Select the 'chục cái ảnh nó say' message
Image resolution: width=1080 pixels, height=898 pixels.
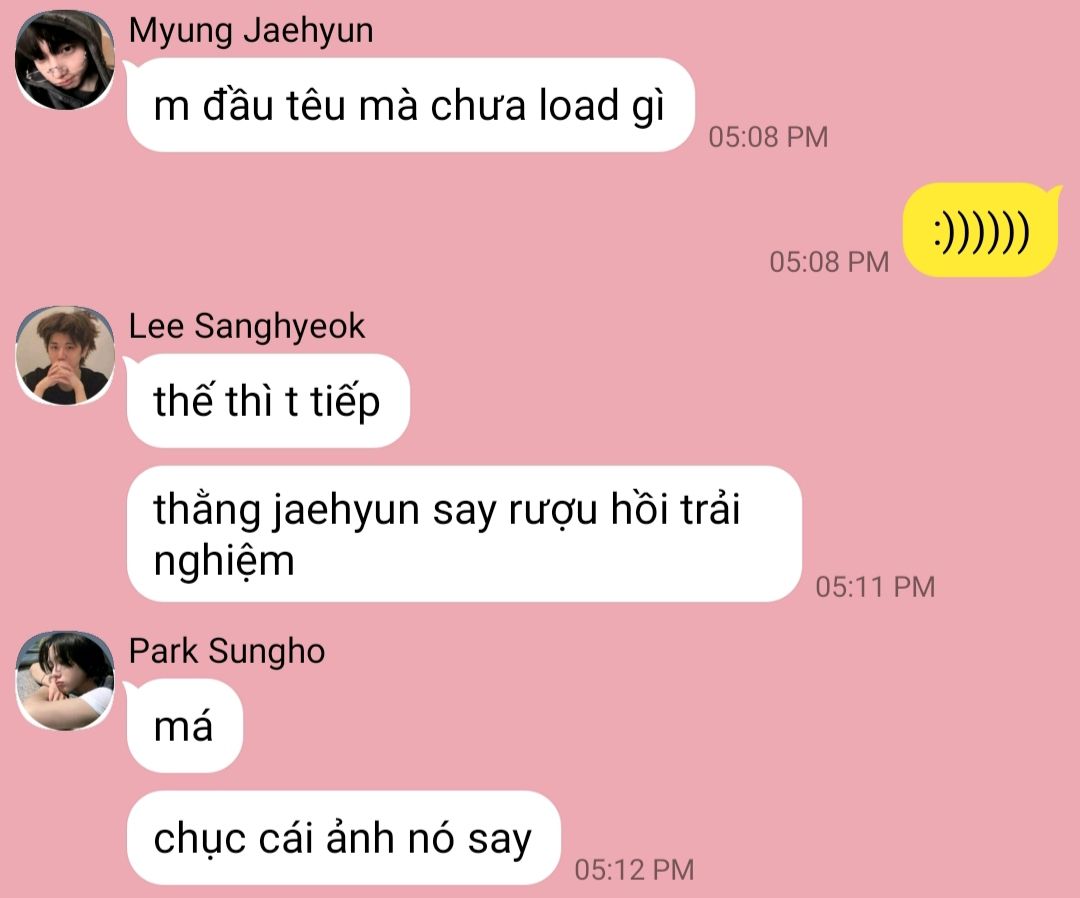(x=344, y=838)
